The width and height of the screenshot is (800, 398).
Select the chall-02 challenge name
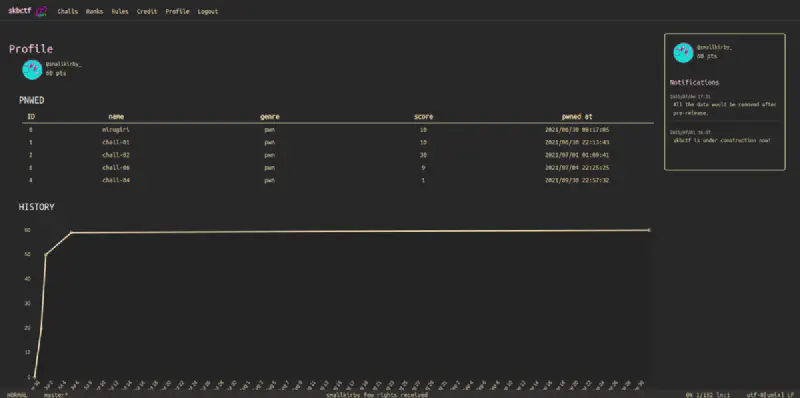point(116,155)
